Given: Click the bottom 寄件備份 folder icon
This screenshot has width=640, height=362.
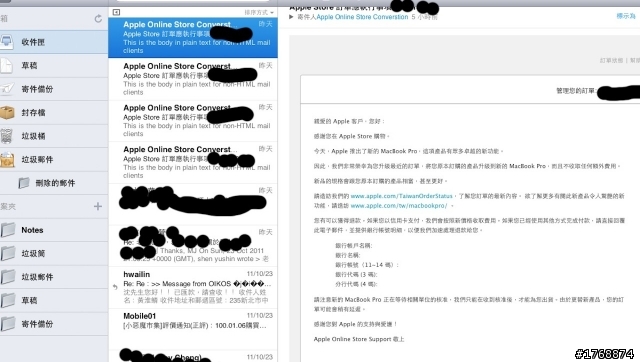Looking at the screenshot, I should point(8,324).
